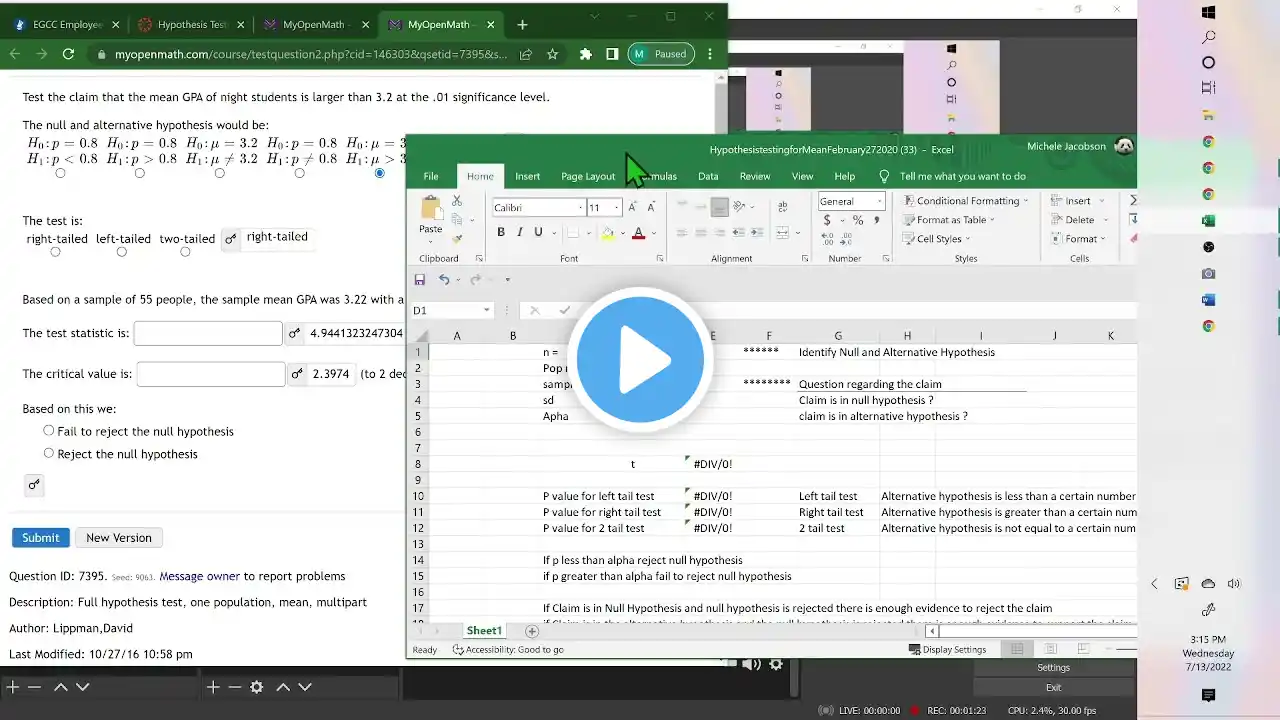1280x720 pixels.
Task: Choose the two-tailed test radio button
Action: click(x=185, y=252)
